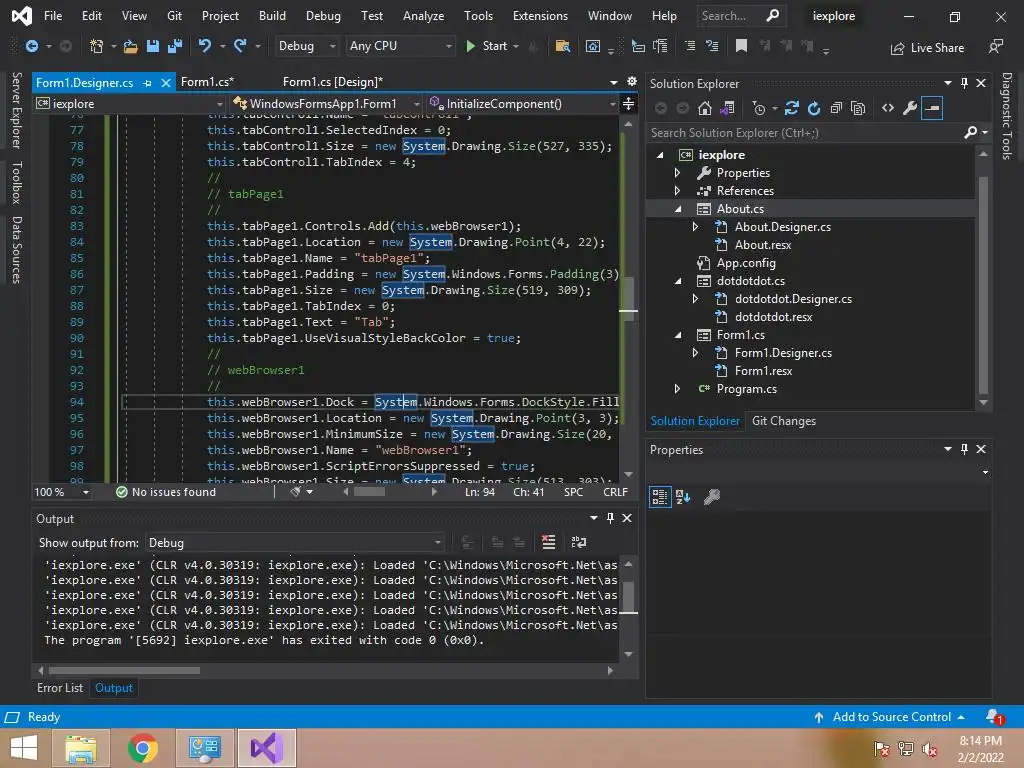Viewport: 1024px width, 768px height.
Task: Switch to the Form1.cs* tab
Action: pos(207,82)
